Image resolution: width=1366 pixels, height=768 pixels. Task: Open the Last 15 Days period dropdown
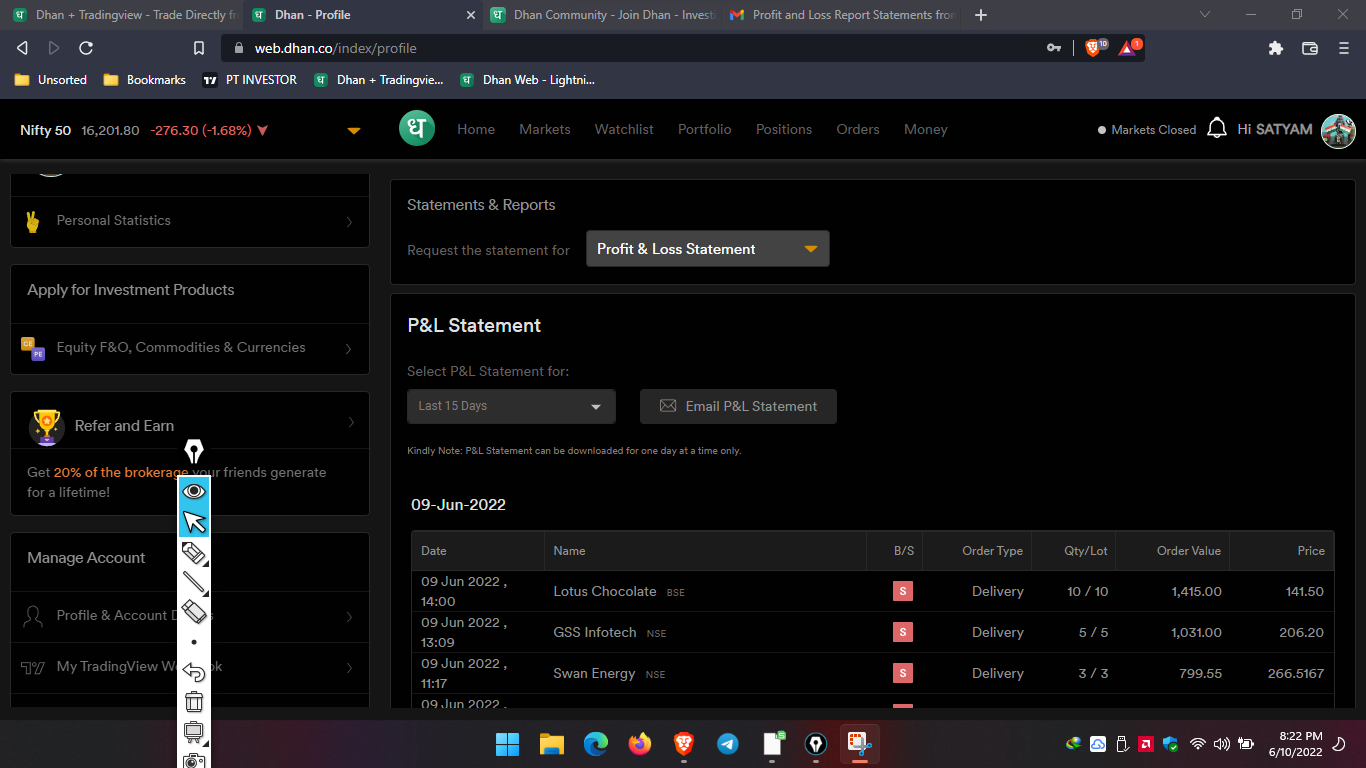coord(511,406)
